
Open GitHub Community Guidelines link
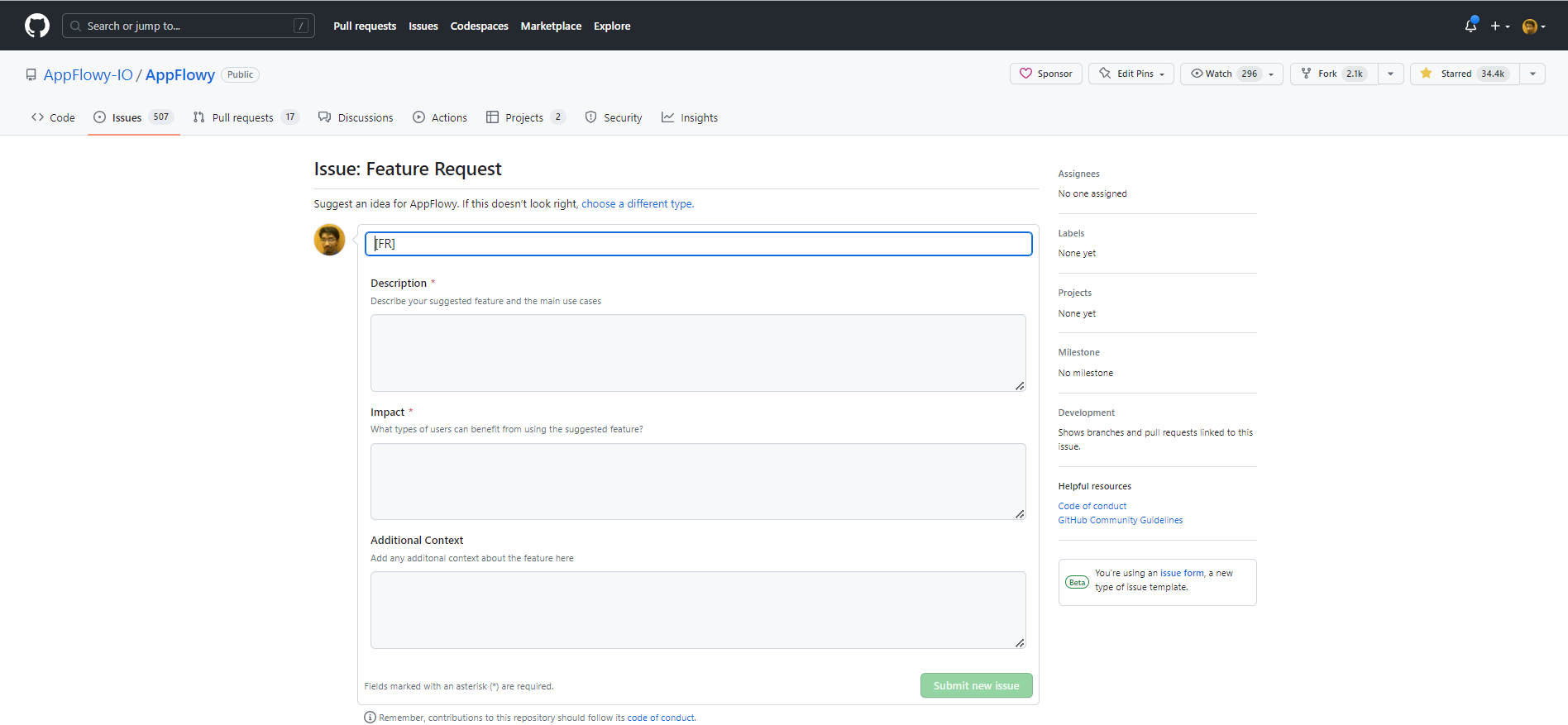click(x=1121, y=520)
